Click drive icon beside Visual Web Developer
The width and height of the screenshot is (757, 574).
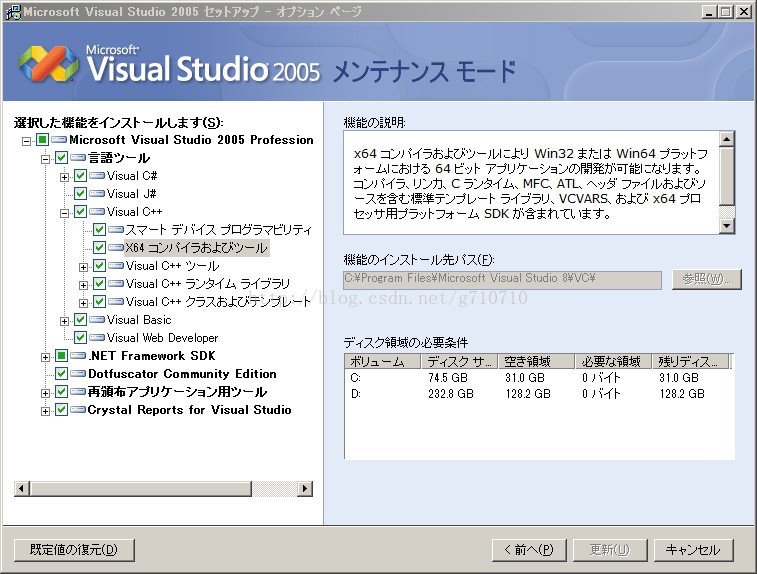click(x=97, y=337)
